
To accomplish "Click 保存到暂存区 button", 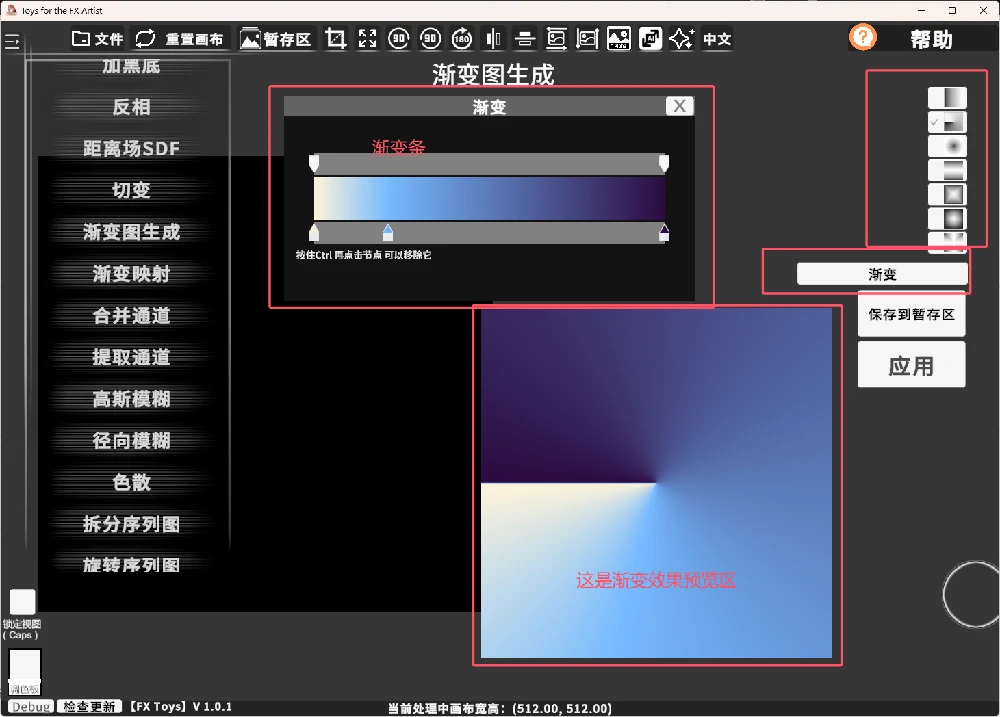I will 911,314.
